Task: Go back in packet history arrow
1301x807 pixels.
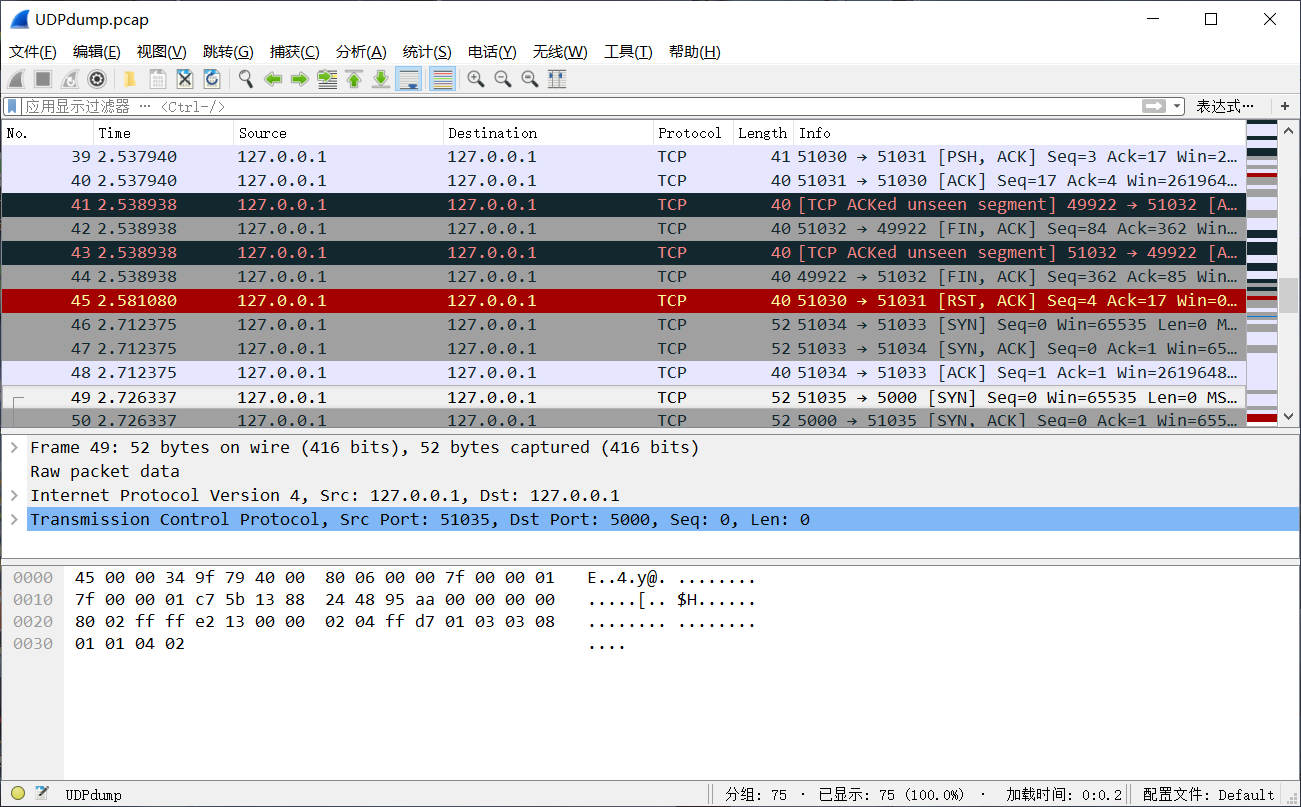Action: 272,79
